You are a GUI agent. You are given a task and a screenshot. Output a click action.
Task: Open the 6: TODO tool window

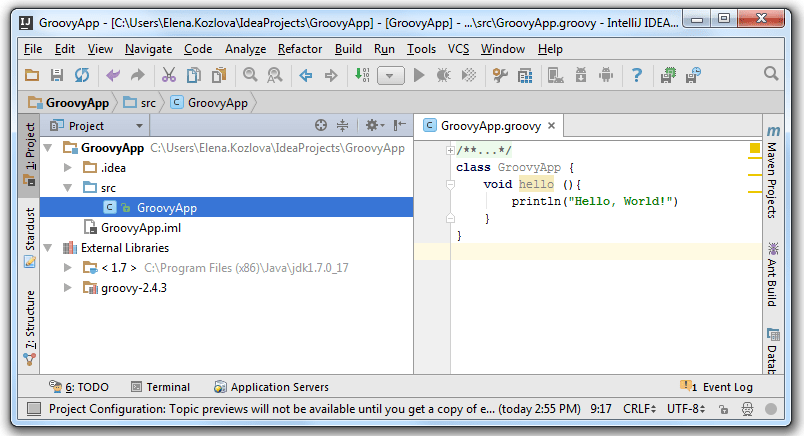[x=78, y=387]
